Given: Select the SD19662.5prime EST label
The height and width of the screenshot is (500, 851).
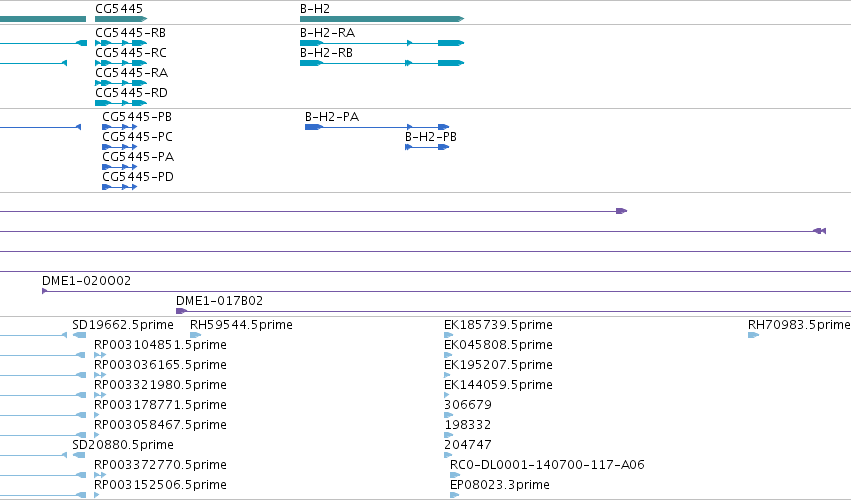Looking at the screenshot, I should click(x=123, y=325).
